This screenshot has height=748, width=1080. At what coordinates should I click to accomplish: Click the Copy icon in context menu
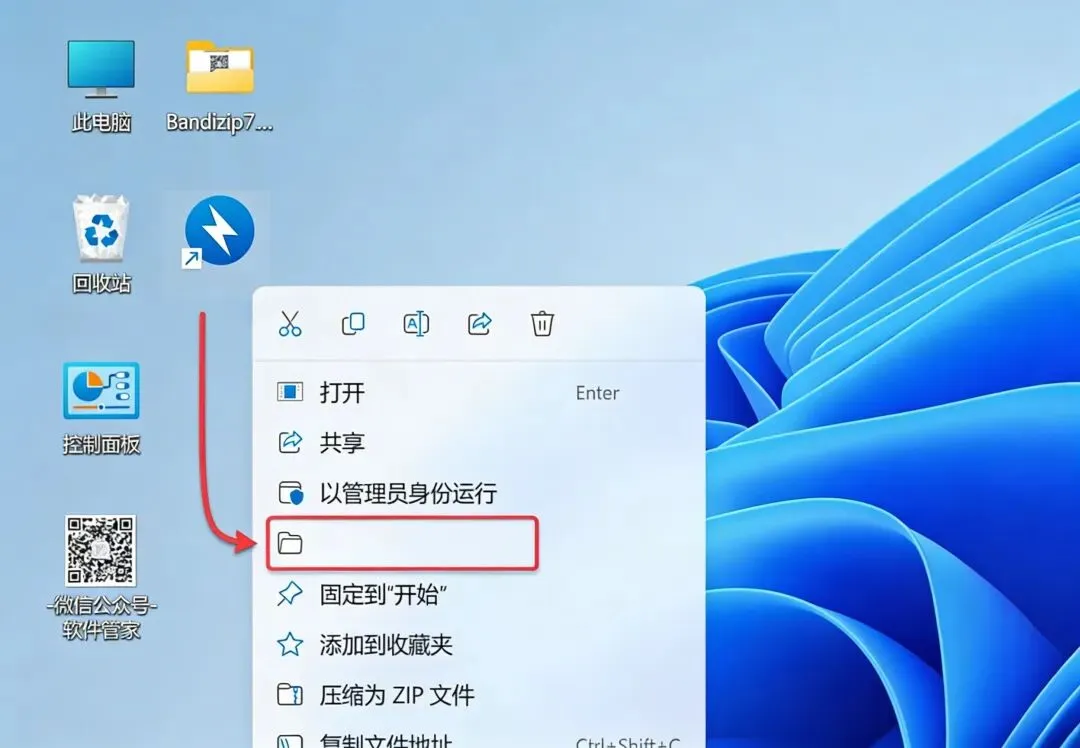[x=353, y=323]
